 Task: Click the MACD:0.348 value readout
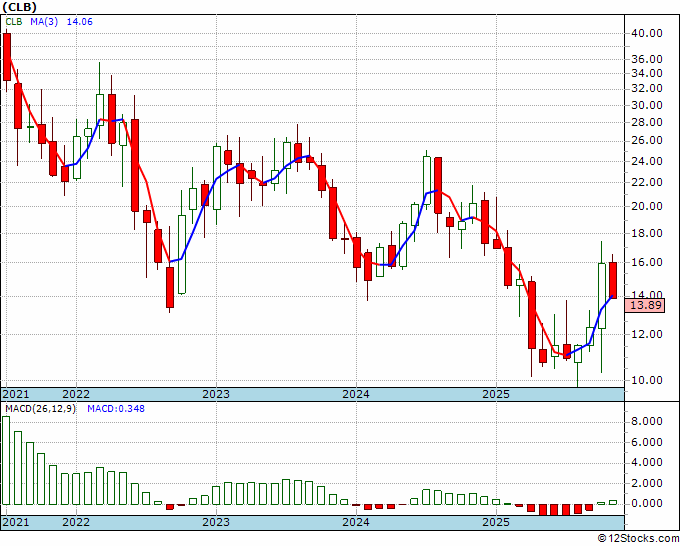tap(116, 409)
